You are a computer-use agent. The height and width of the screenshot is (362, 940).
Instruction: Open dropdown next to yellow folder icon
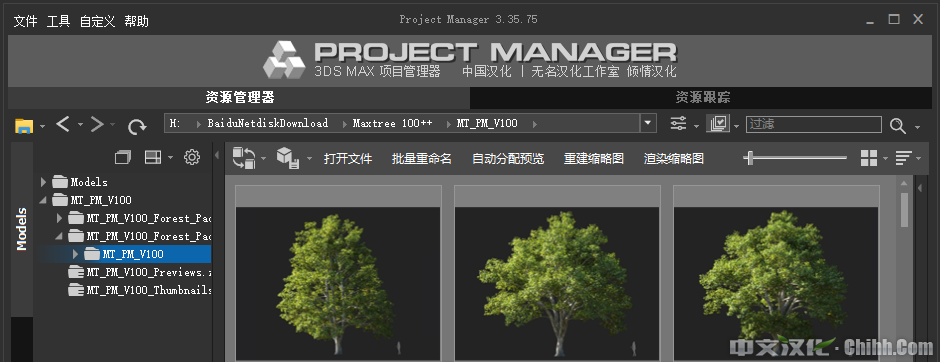pos(43,126)
